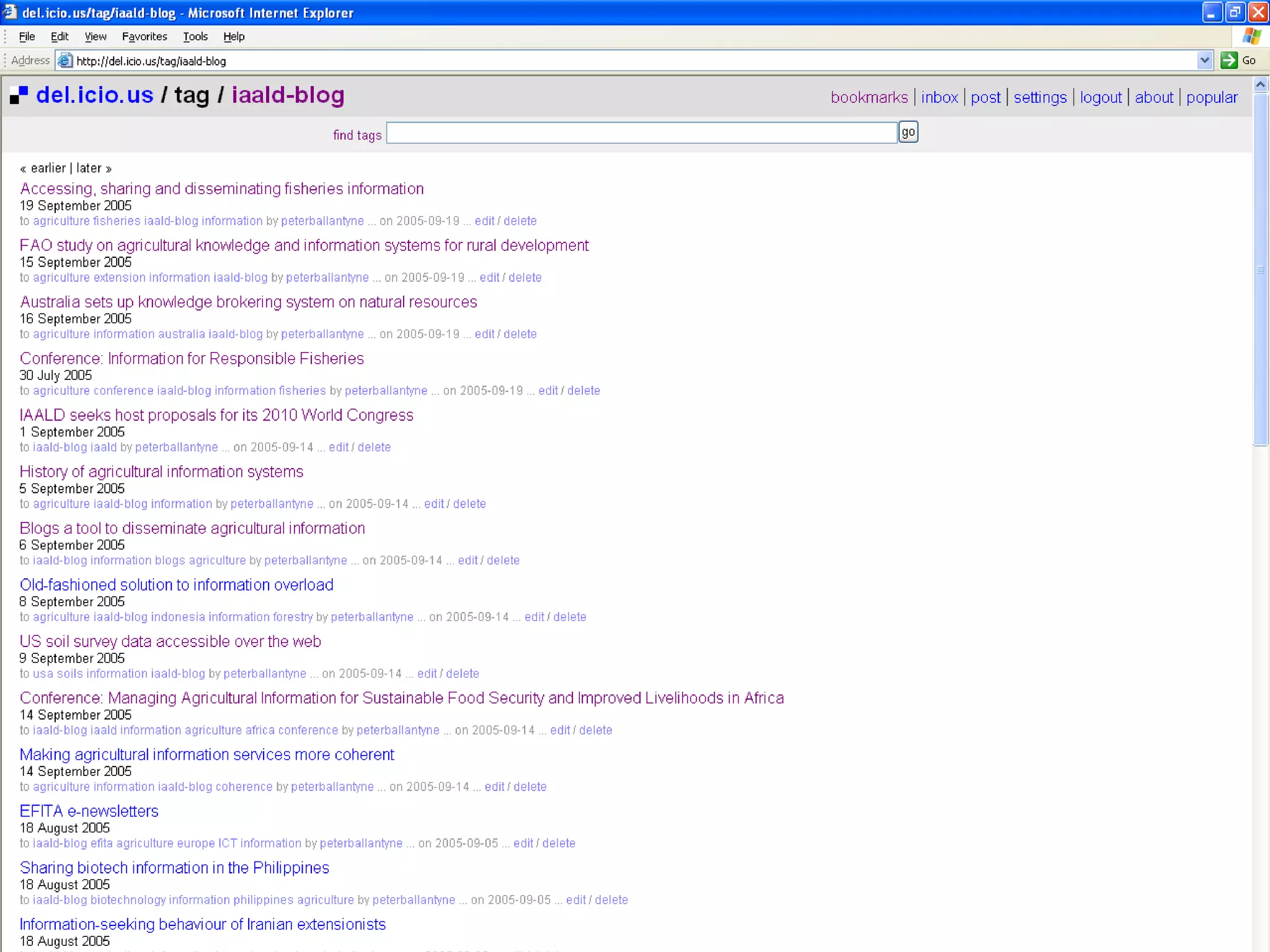This screenshot has height=952, width=1270.
Task: Open the settings link in header
Action: (x=1040, y=97)
